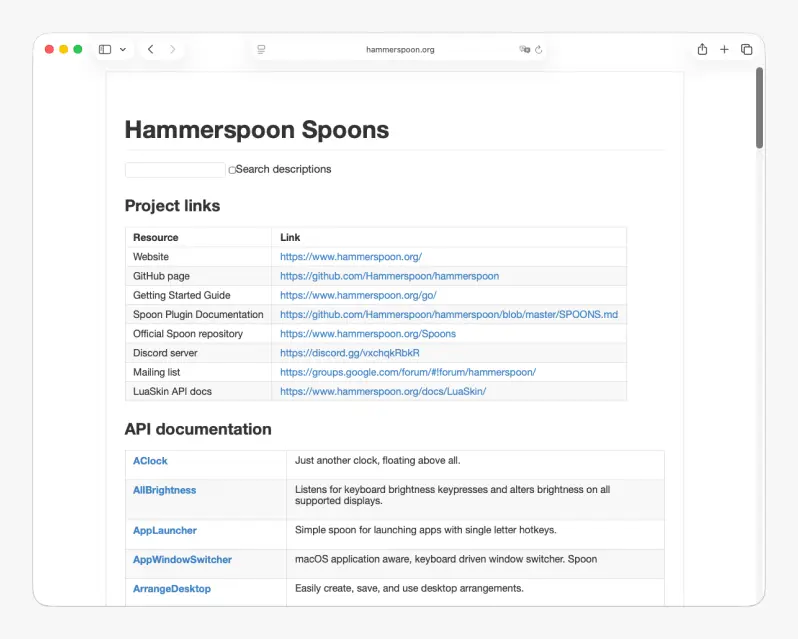Click the 'GitHub page' resource cell

[x=198, y=276]
